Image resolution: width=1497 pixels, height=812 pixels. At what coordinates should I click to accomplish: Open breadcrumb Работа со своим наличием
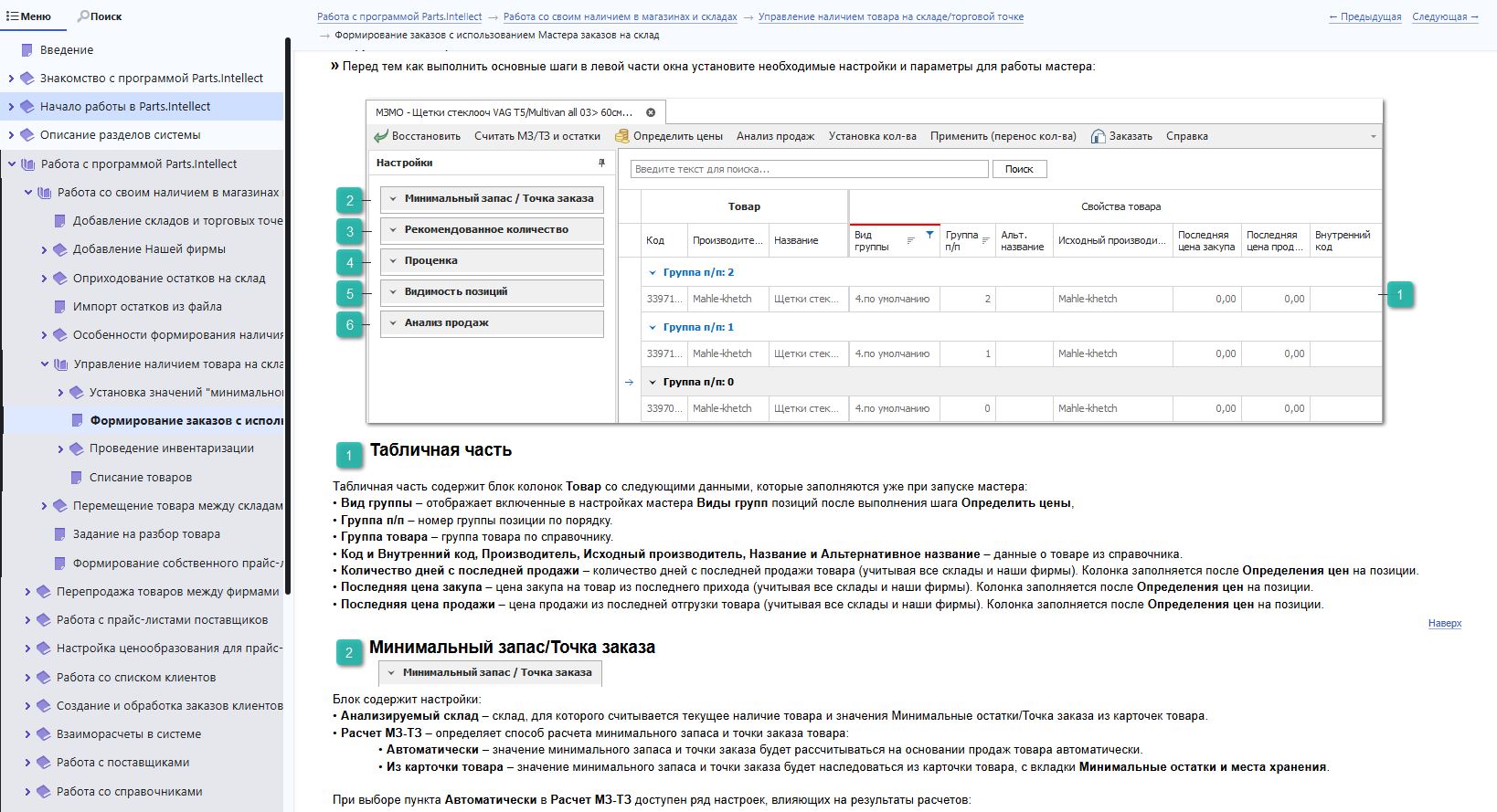(620, 17)
